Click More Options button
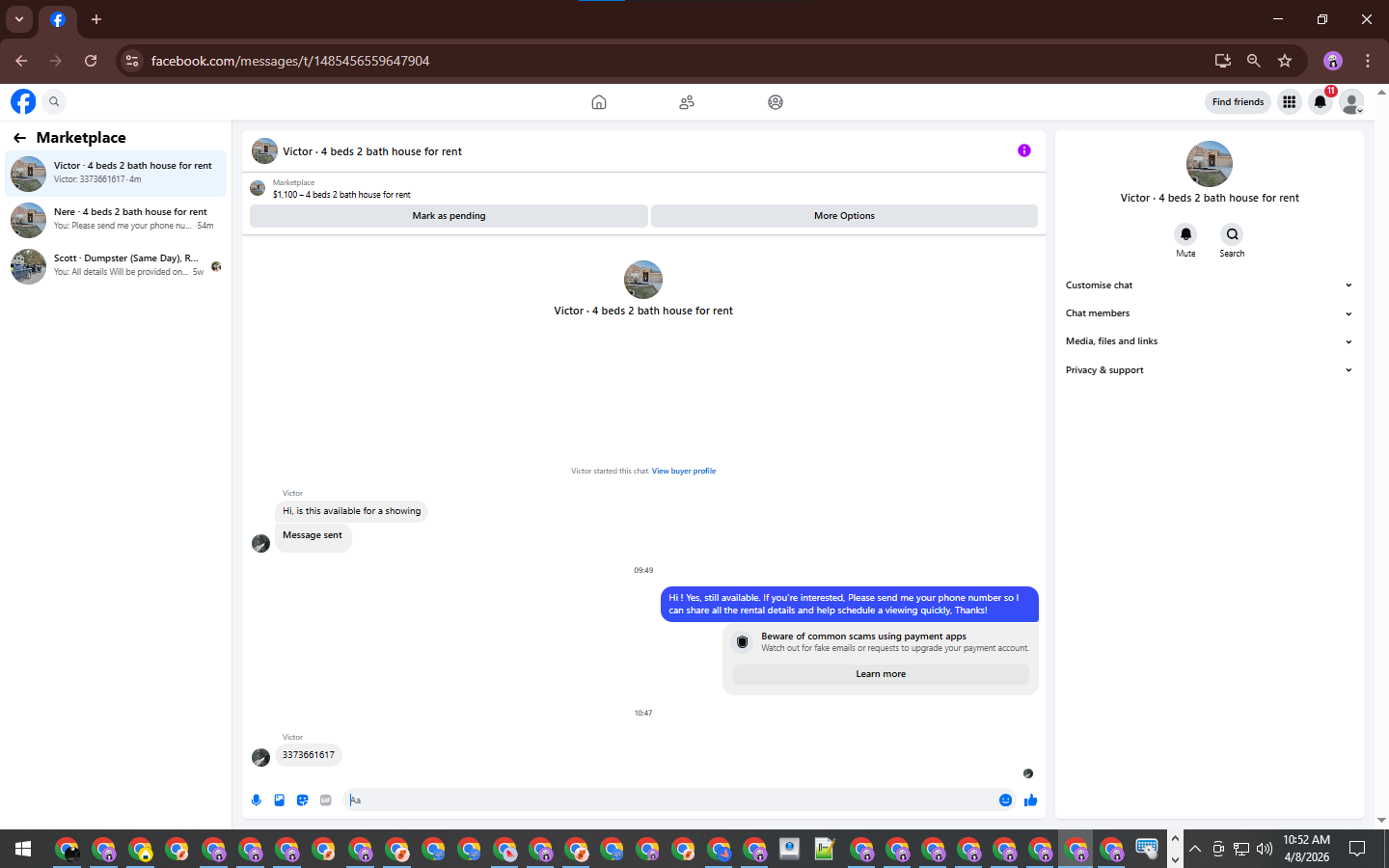 click(x=844, y=216)
